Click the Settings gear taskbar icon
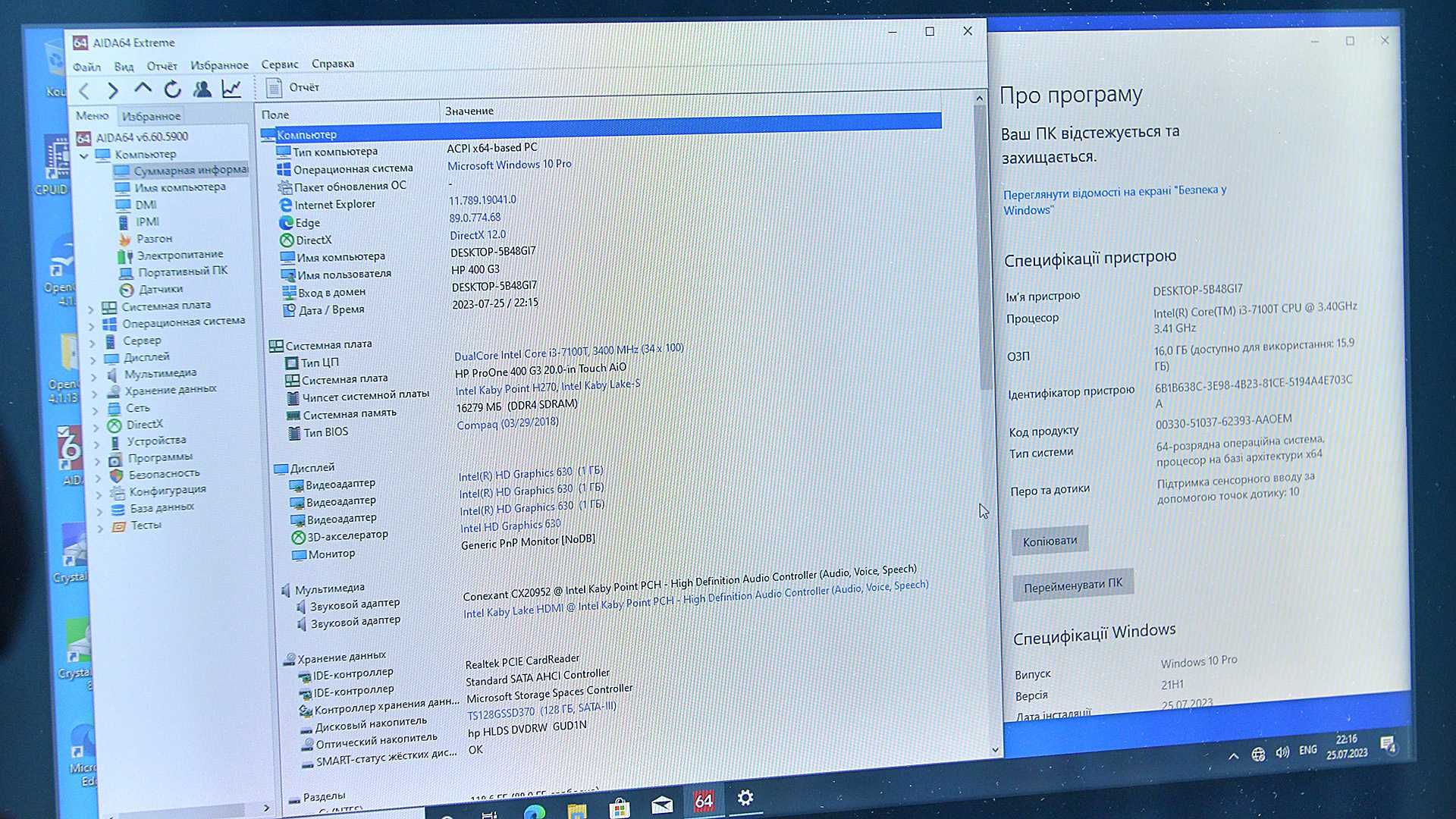 pyautogui.click(x=745, y=798)
